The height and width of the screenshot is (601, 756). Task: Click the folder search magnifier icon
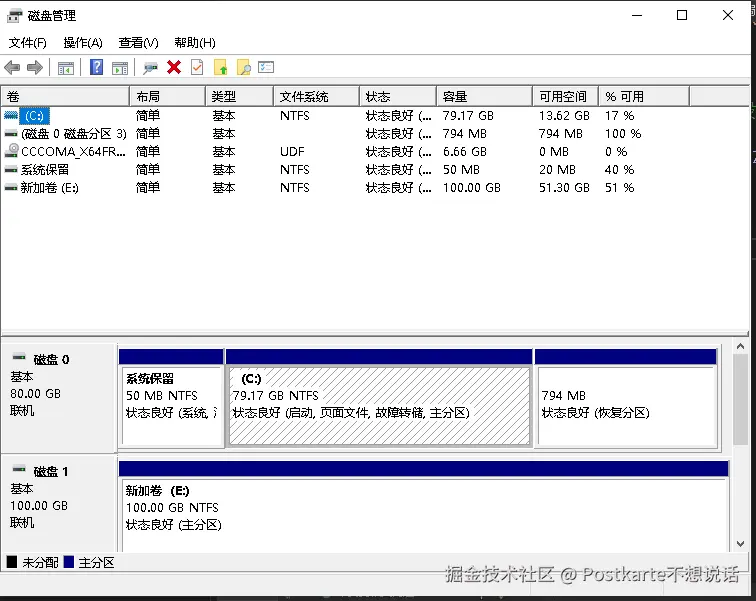(x=244, y=67)
